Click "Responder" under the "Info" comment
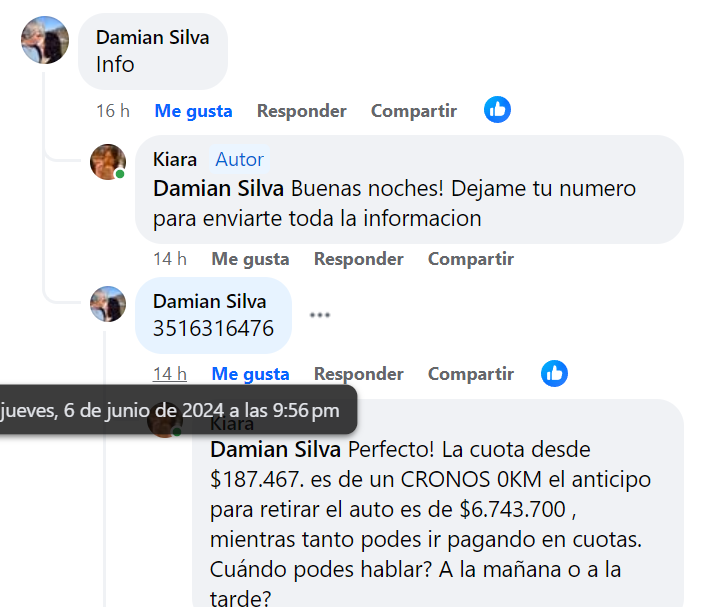This screenshot has height=607, width=706. (x=301, y=111)
